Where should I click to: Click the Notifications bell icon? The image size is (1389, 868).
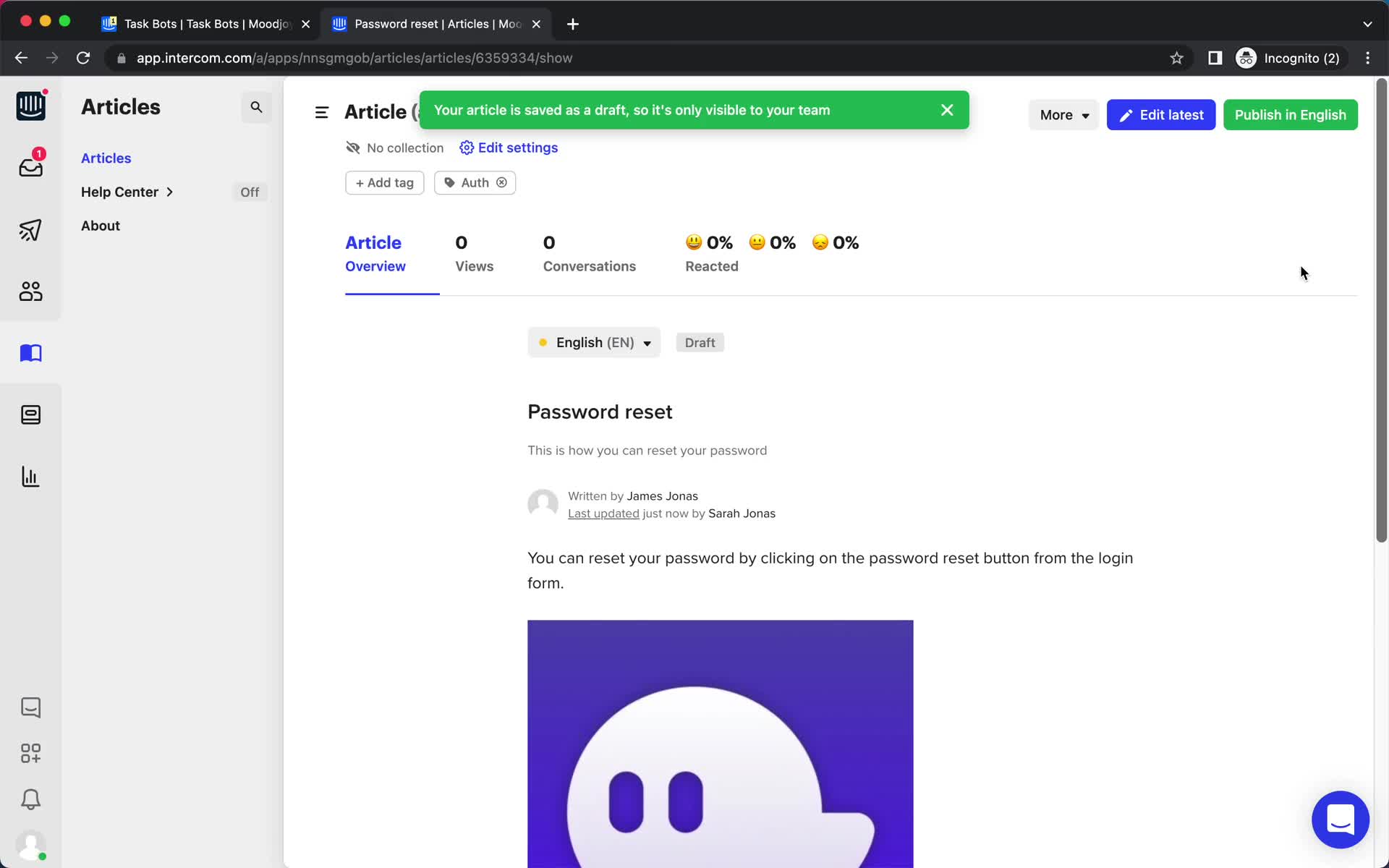pyautogui.click(x=30, y=800)
